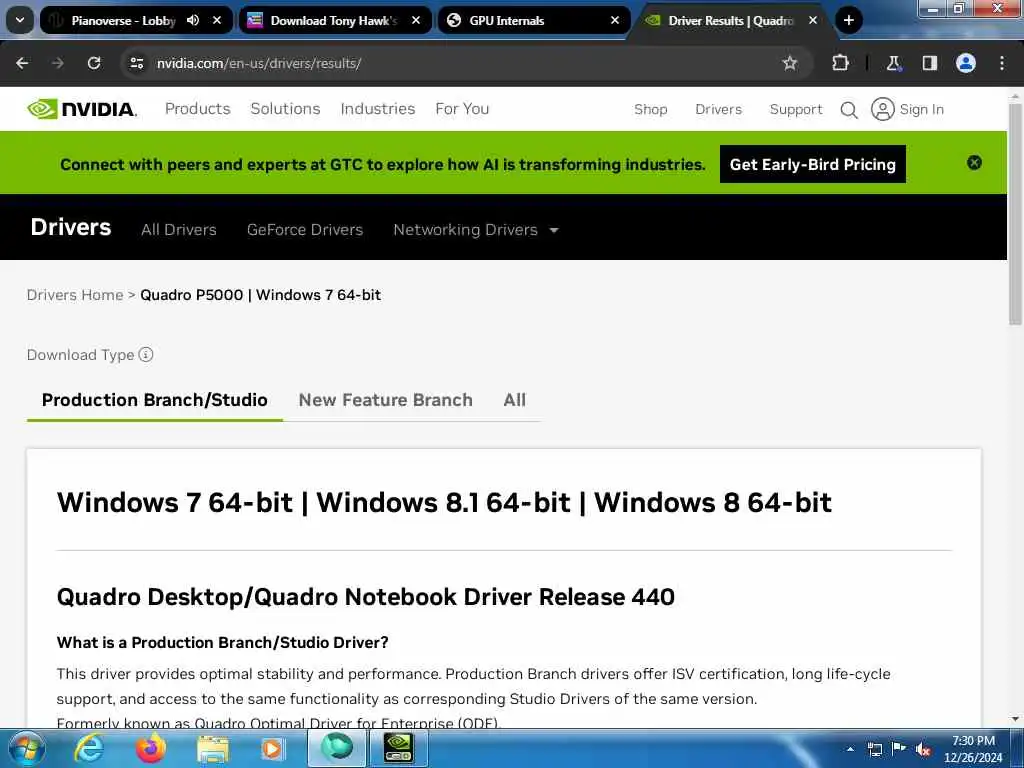Click the NVIDIA logo

(82, 108)
